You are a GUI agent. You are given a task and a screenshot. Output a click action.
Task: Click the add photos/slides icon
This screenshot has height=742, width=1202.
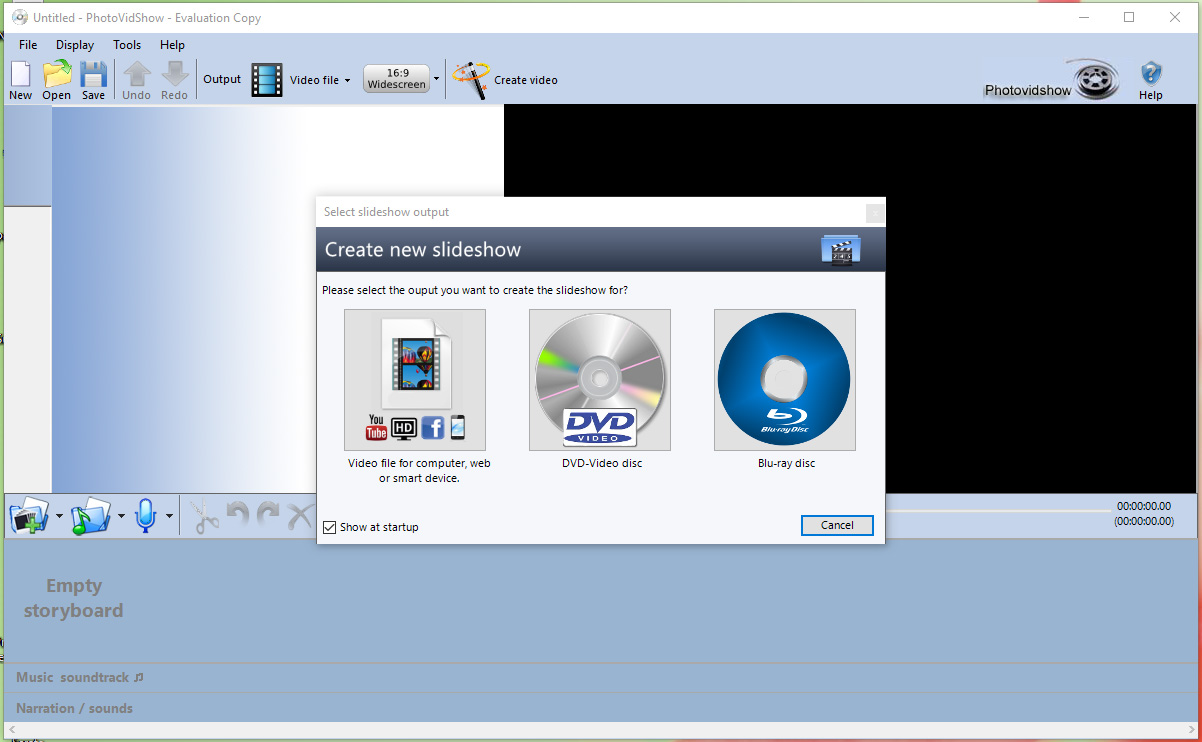click(29, 517)
